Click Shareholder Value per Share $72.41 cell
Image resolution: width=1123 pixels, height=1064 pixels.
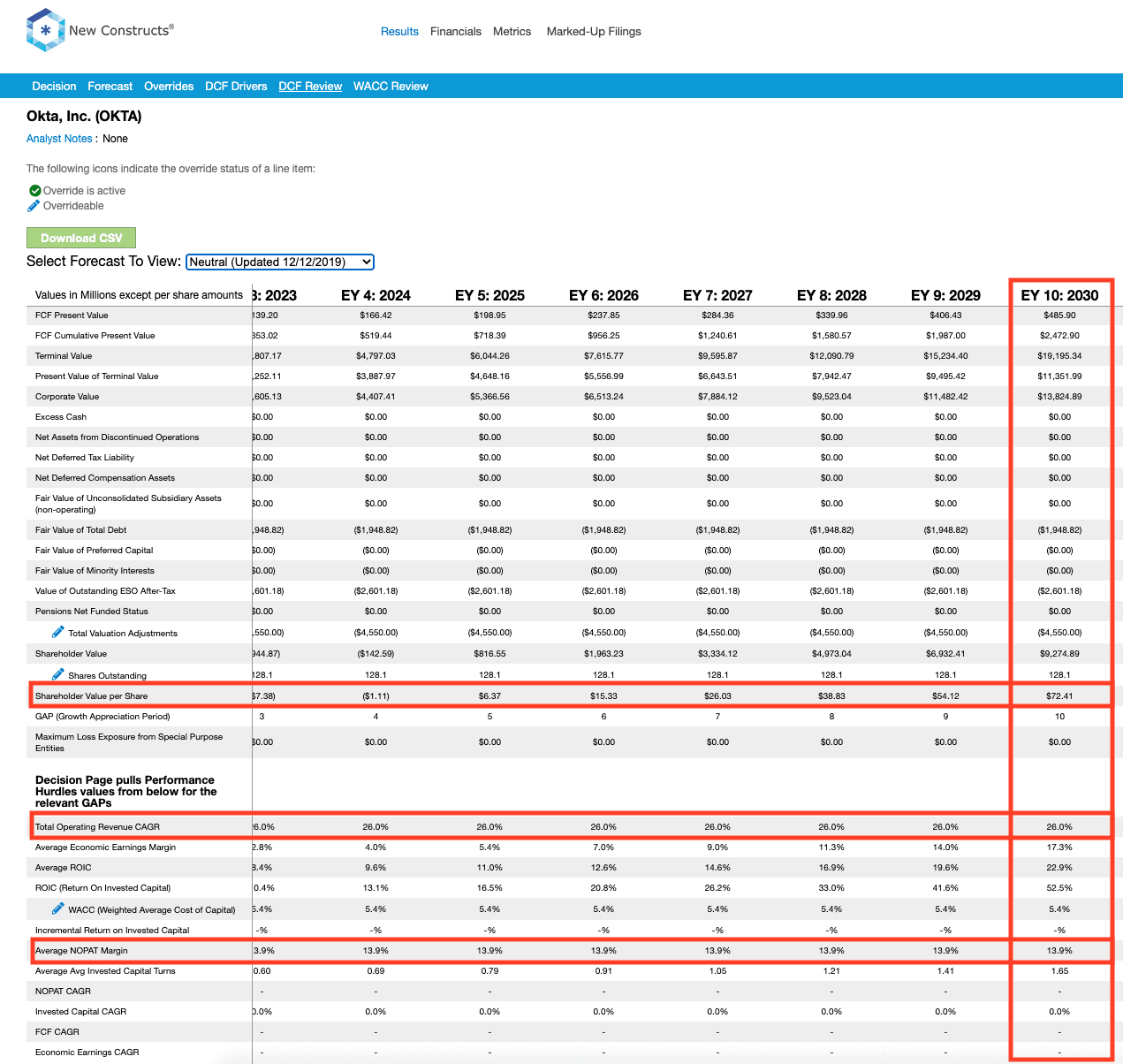coord(1059,696)
